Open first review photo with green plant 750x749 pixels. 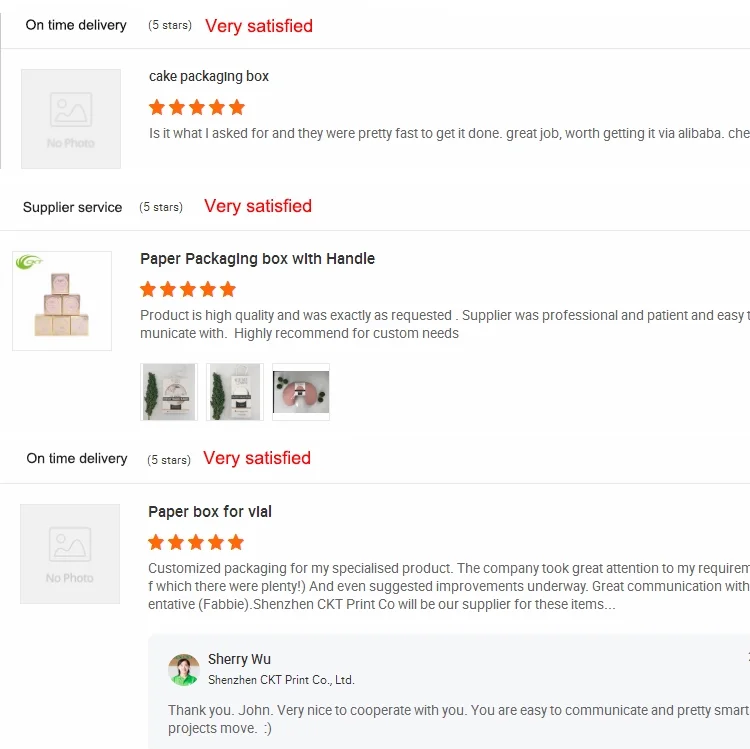coord(169,391)
